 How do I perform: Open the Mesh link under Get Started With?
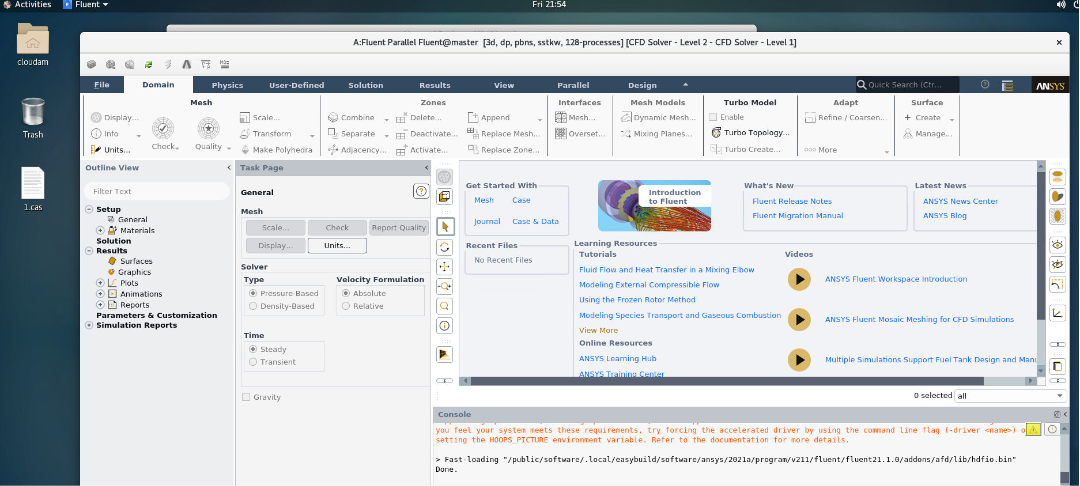coord(484,200)
